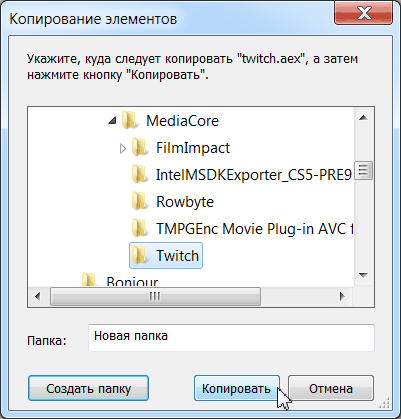The image size is (401, 419).
Task: Click the Bonjour folder icon
Action: coord(89,280)
